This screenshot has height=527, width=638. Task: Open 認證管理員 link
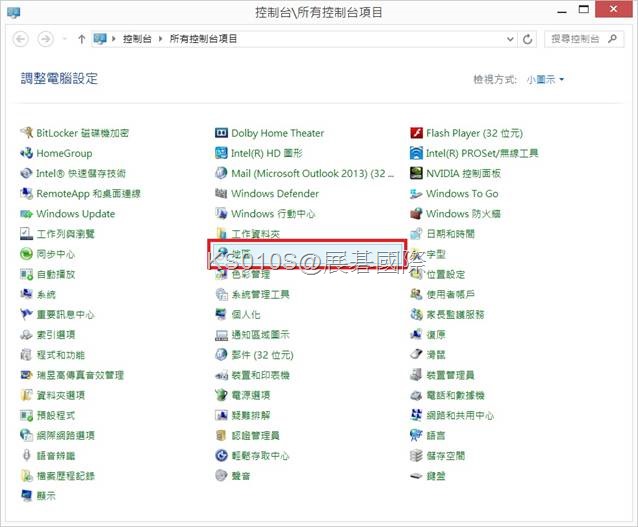pyautogui.click(x=256, y=435)
